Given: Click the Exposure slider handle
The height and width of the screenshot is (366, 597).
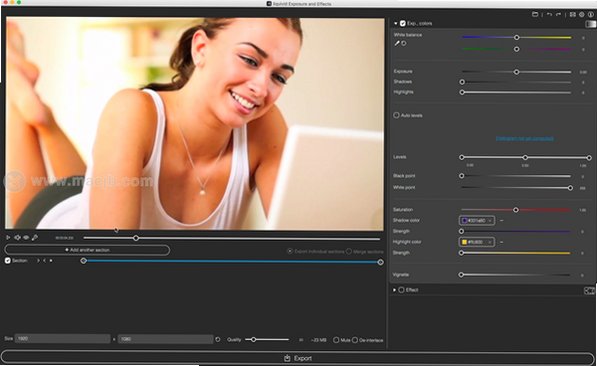Looking at the screenshot, I should pyautogui.click(x=517, y=72).
